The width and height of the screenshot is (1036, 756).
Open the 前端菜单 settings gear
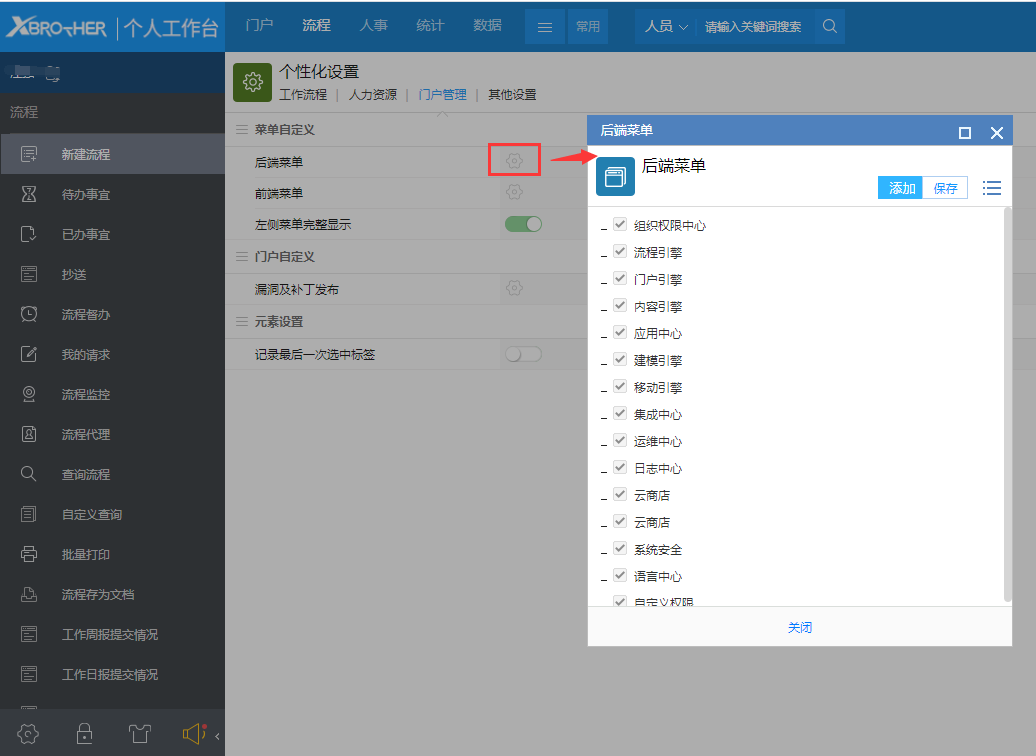point(514,192)
